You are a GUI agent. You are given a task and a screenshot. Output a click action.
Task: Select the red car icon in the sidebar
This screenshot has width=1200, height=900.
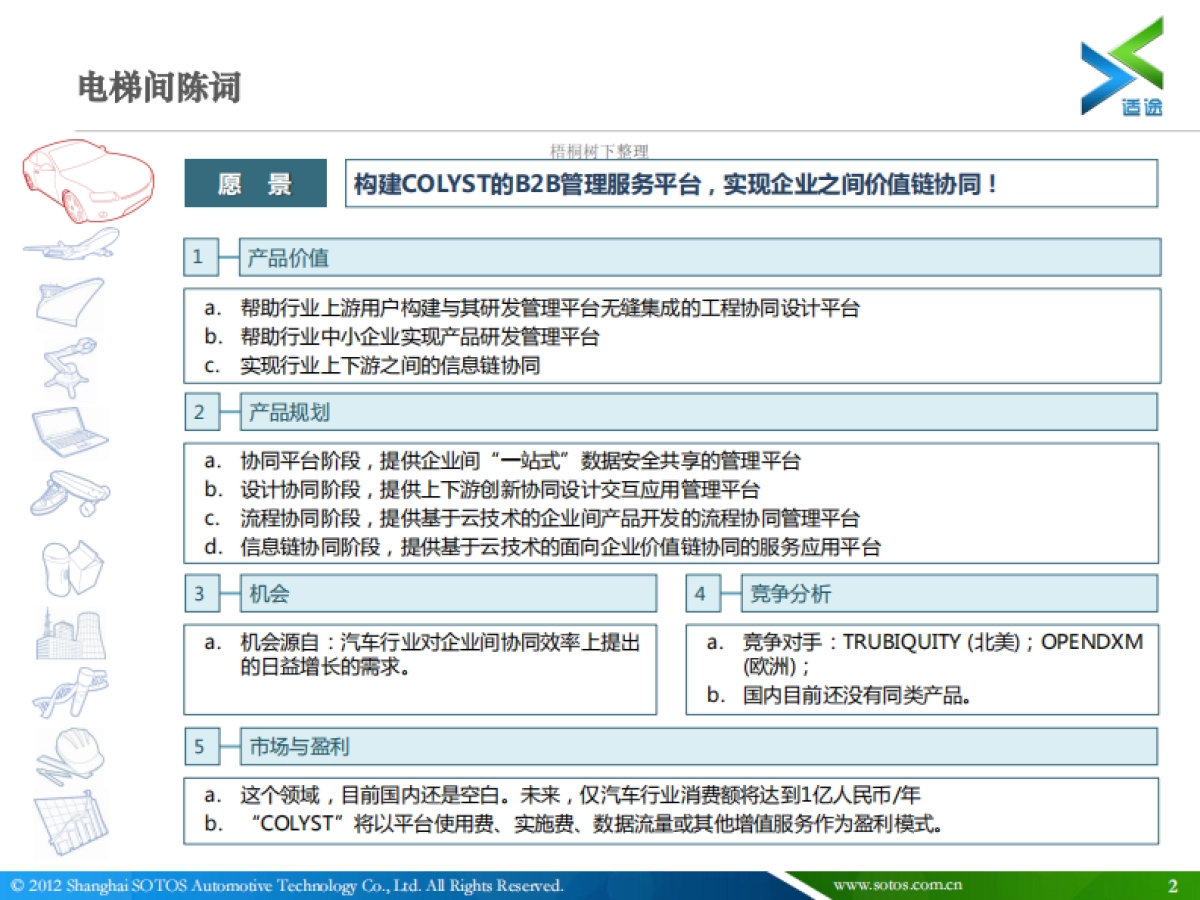point(88,183)
